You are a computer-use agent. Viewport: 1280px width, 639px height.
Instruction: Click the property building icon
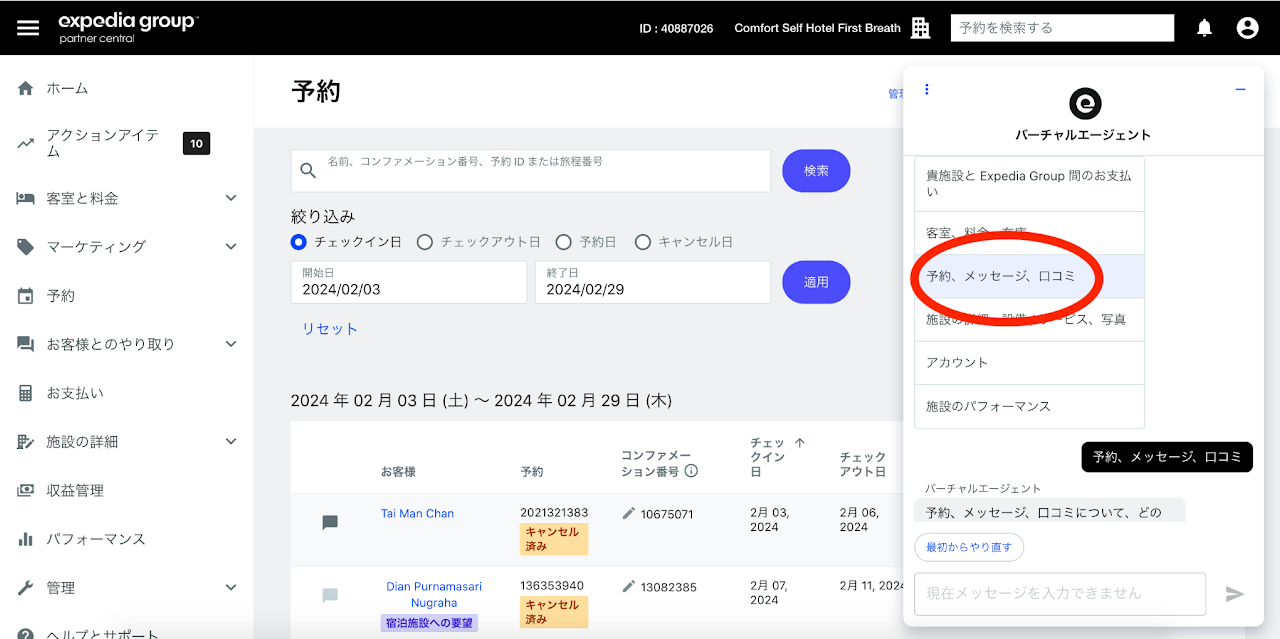pos(921,28)
